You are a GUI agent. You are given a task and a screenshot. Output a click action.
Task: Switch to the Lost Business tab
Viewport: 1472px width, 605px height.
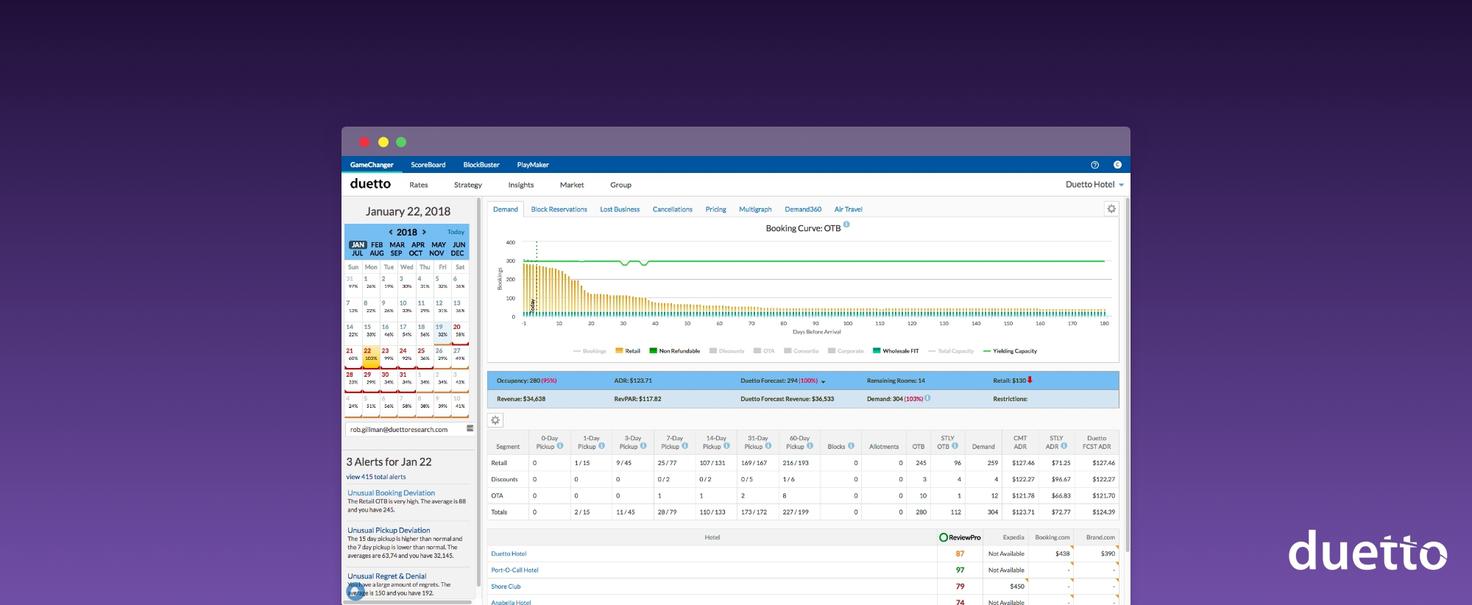(619, 209)
